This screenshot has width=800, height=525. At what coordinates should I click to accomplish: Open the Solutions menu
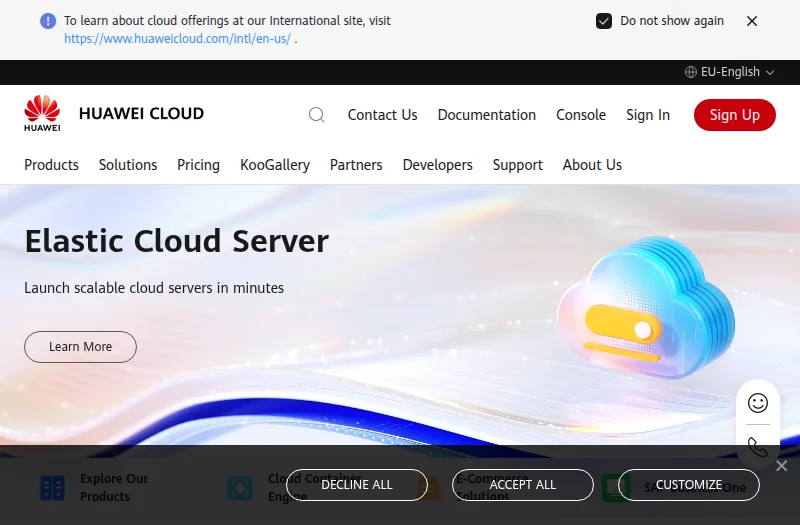[128, 165]
